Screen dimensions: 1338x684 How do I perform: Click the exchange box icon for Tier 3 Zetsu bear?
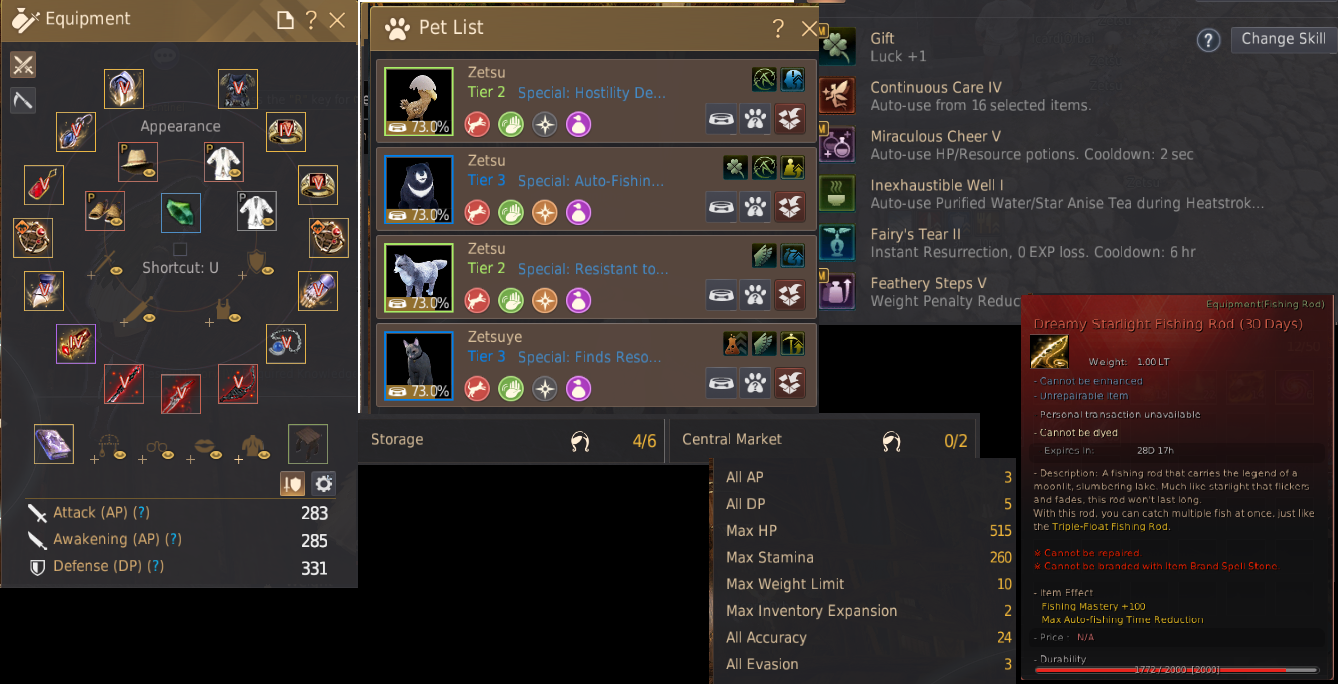(x=790, y=208)
